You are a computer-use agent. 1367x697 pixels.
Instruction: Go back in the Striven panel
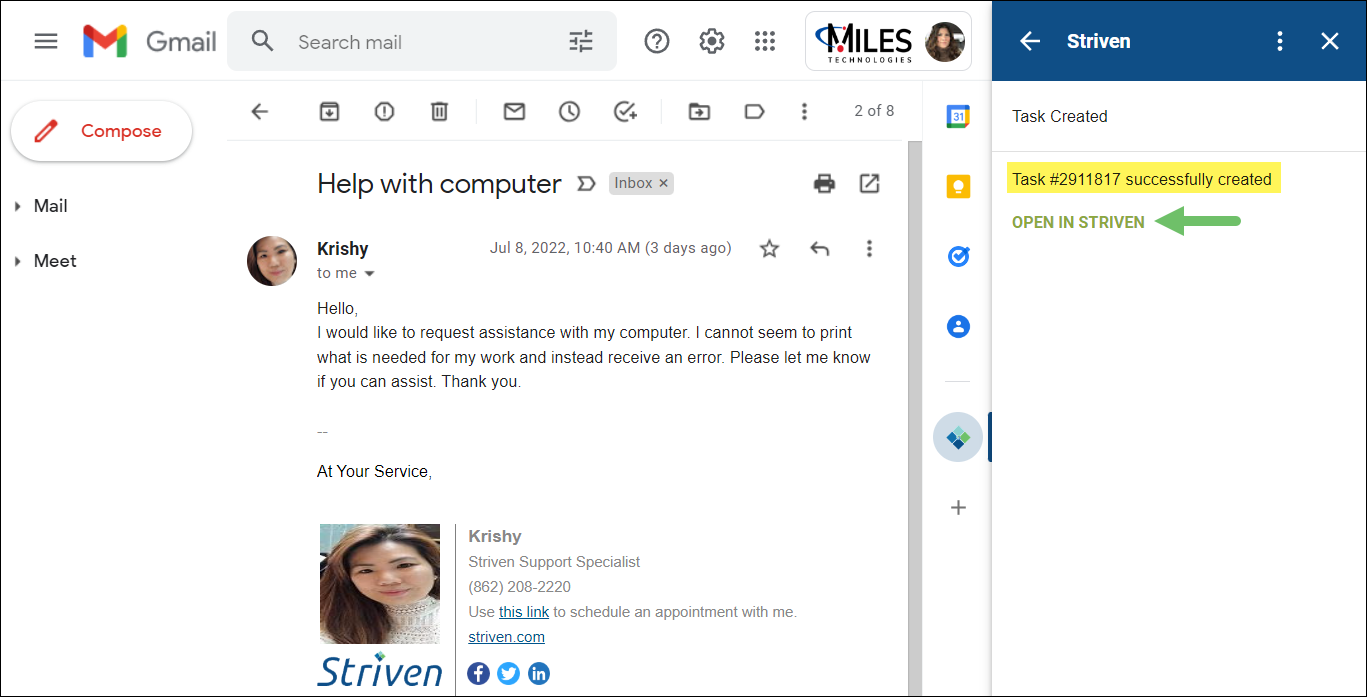(1030, 41)
